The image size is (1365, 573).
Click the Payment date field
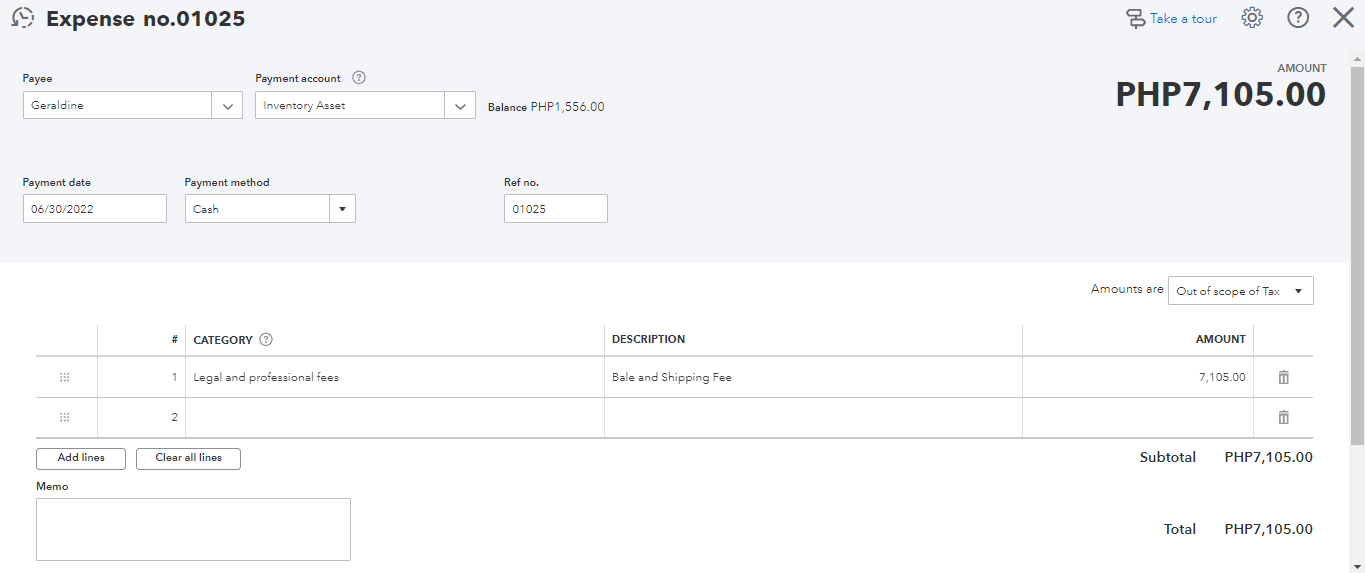click(94, 209)
